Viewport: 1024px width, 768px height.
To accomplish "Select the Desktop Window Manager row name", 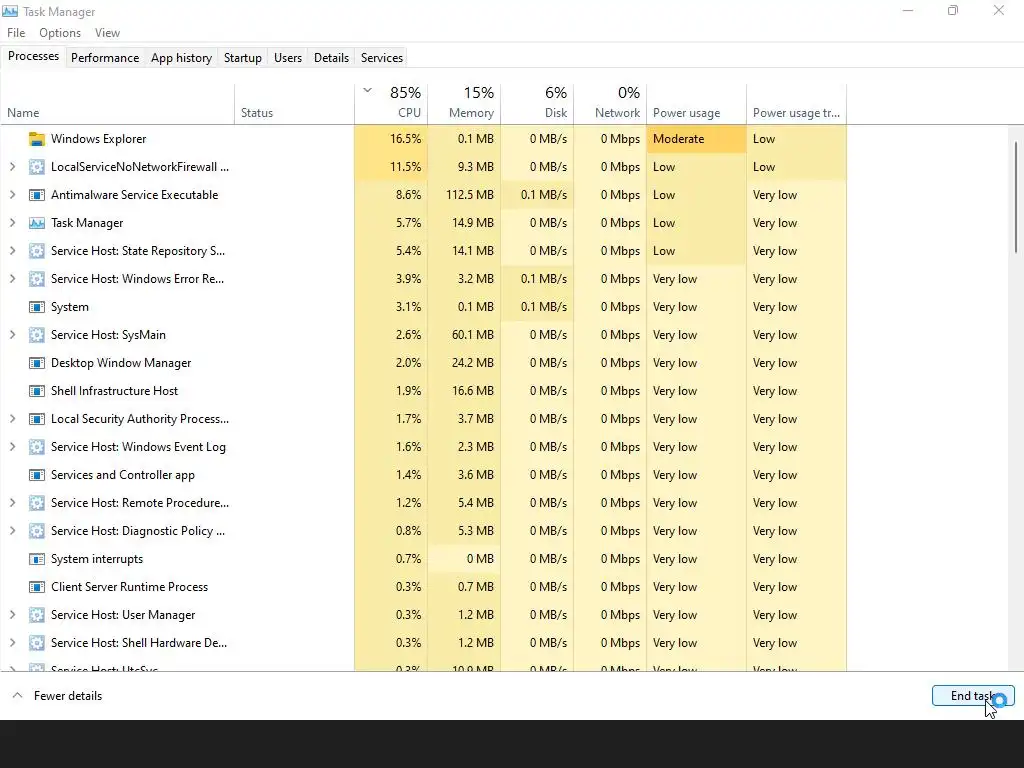I will tap(121, 363).
